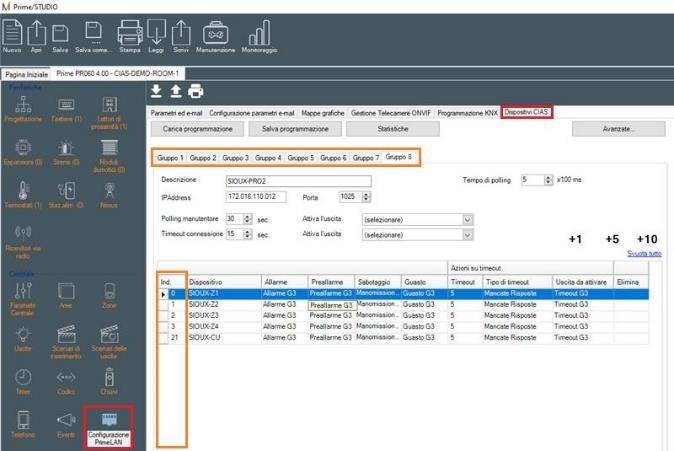This screenshot has width=674, height=451.
Task: Switch to the Gruppo 7 tab
Action: coord(366,158)
